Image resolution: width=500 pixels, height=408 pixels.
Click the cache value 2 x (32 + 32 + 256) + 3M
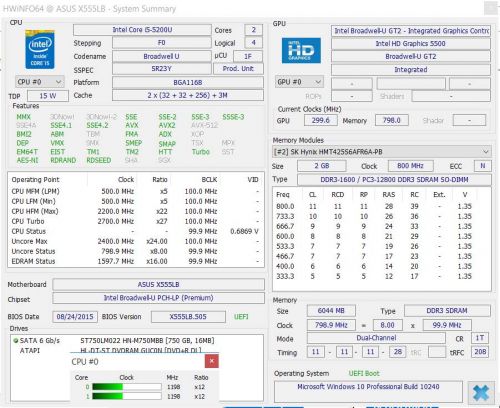pyautogui.click(x=188, y=95)
